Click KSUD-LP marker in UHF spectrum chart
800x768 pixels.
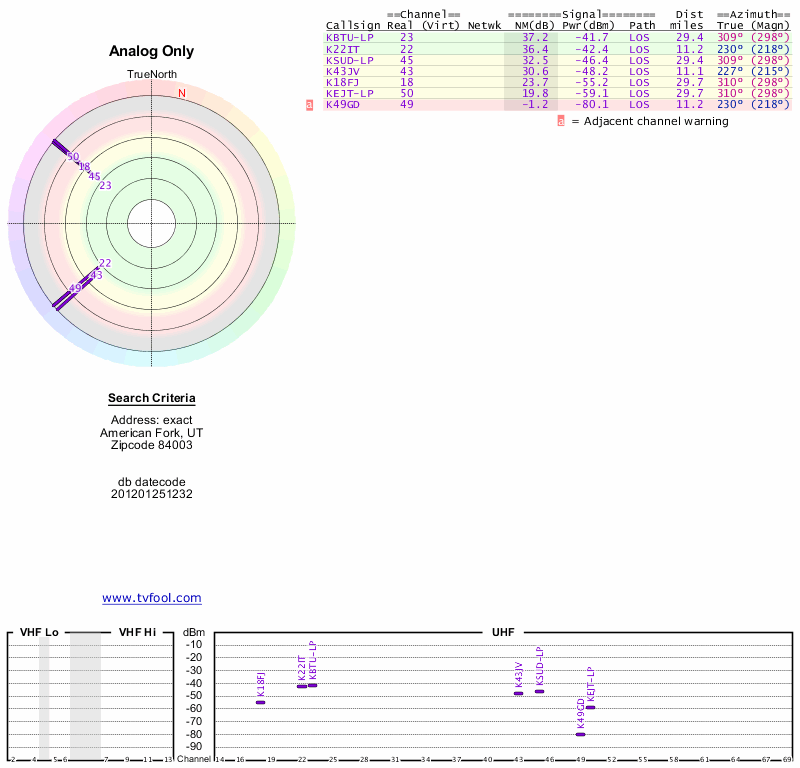pyautogui.click(x=539, y=691)
